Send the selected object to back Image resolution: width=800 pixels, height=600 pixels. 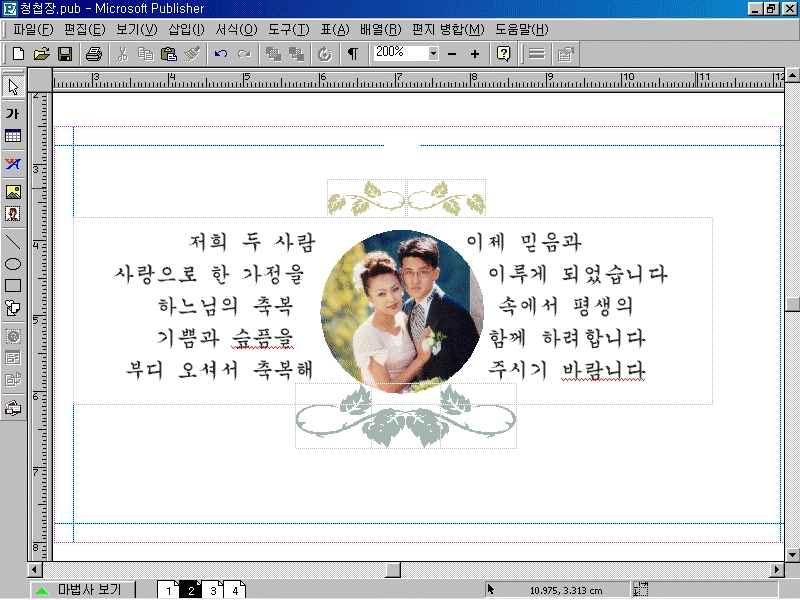[x=296, y=54]
